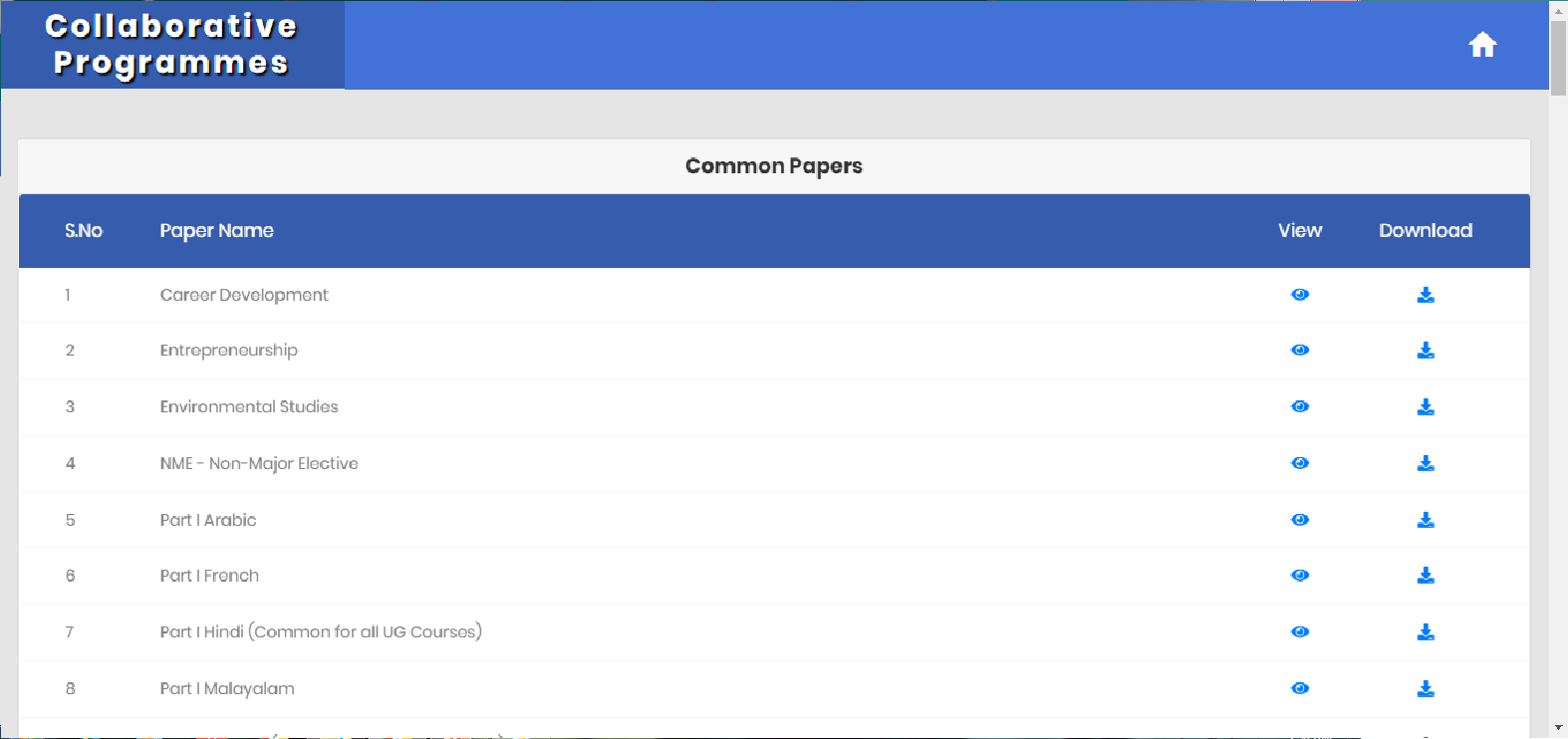This screenshot has width=1568, height=739.
Task: Download the Environmental Studies paper
Action: click(1426, 406)
